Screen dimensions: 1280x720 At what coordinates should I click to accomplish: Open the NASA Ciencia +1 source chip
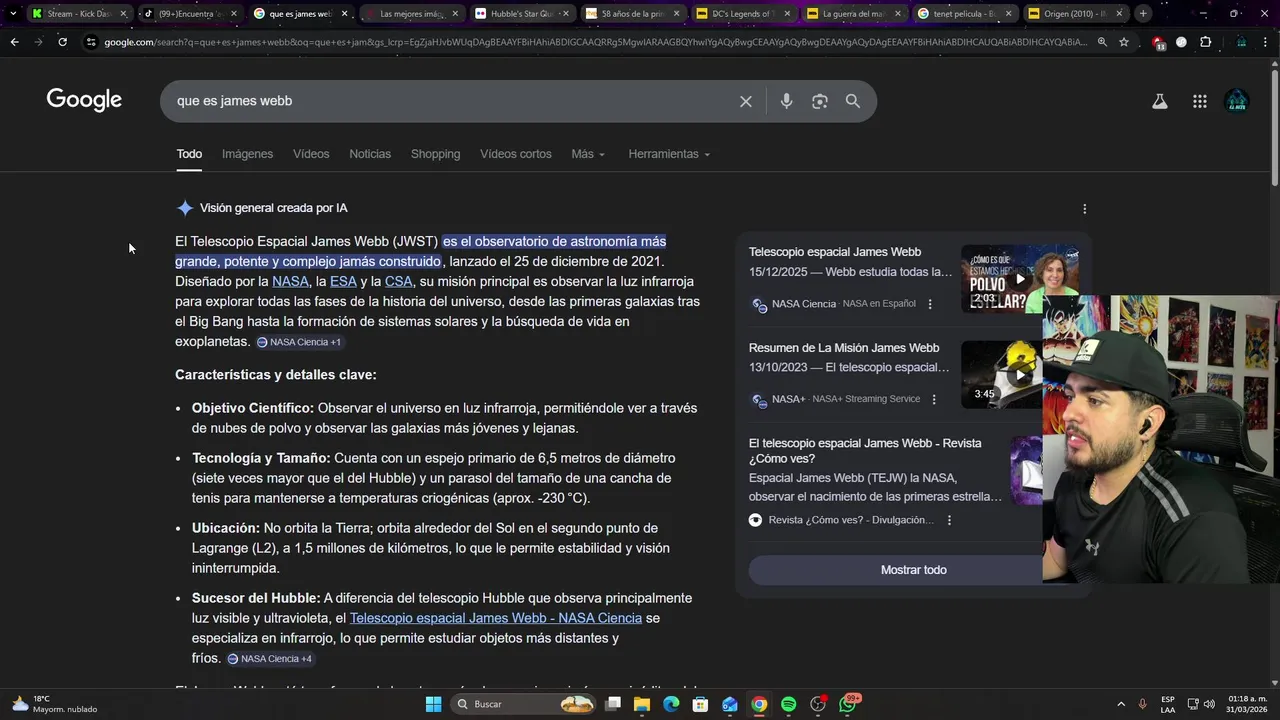coord(299,342)
